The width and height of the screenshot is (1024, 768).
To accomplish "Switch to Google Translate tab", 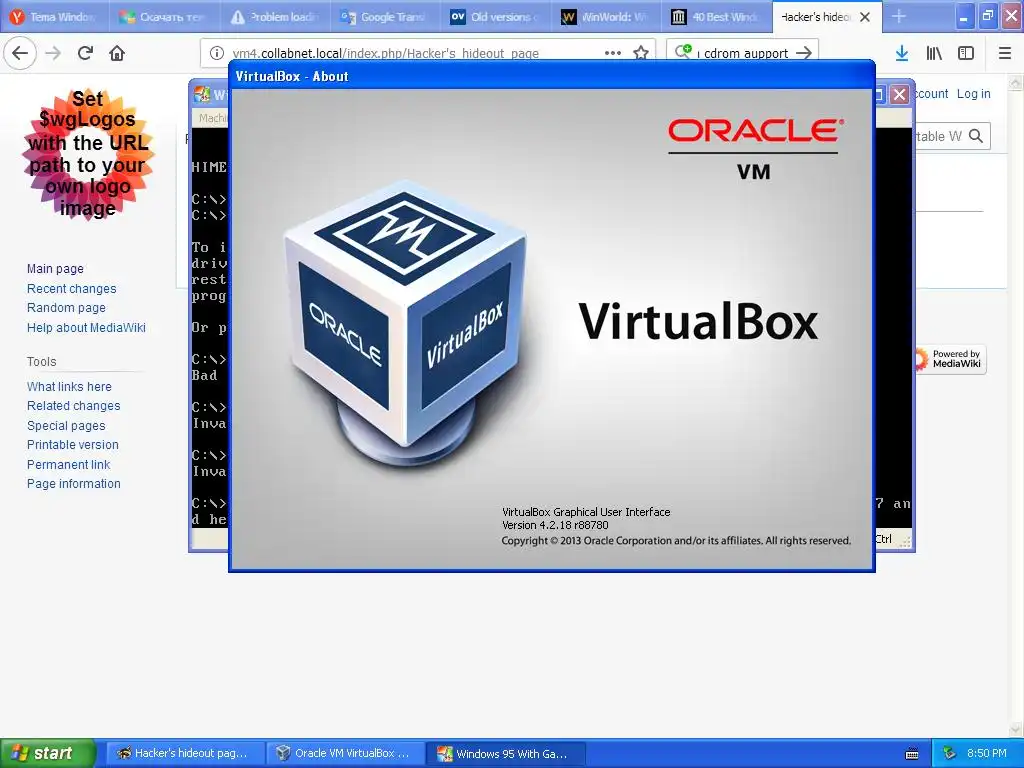I will pos(384,17).
